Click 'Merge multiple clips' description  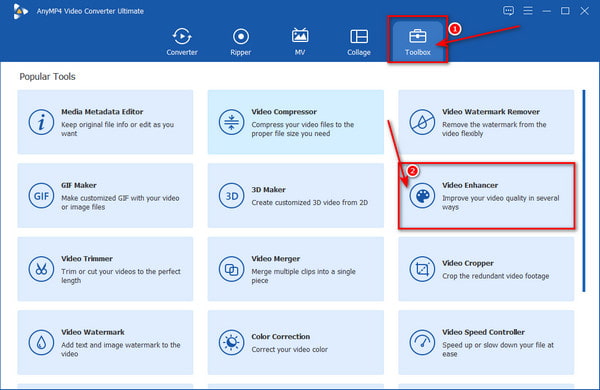pyautogui.click(x=303, y=276)
